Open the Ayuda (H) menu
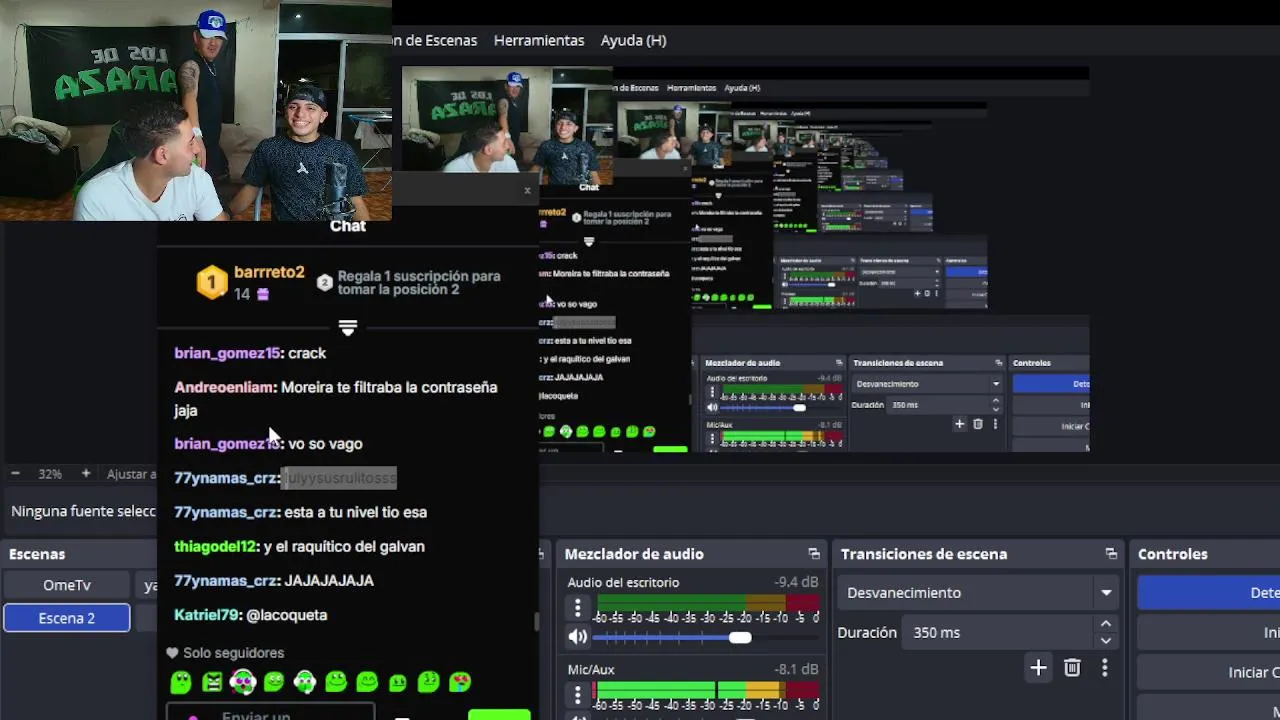This screenshot has width=1280, height=720. (x=633, y=40)
